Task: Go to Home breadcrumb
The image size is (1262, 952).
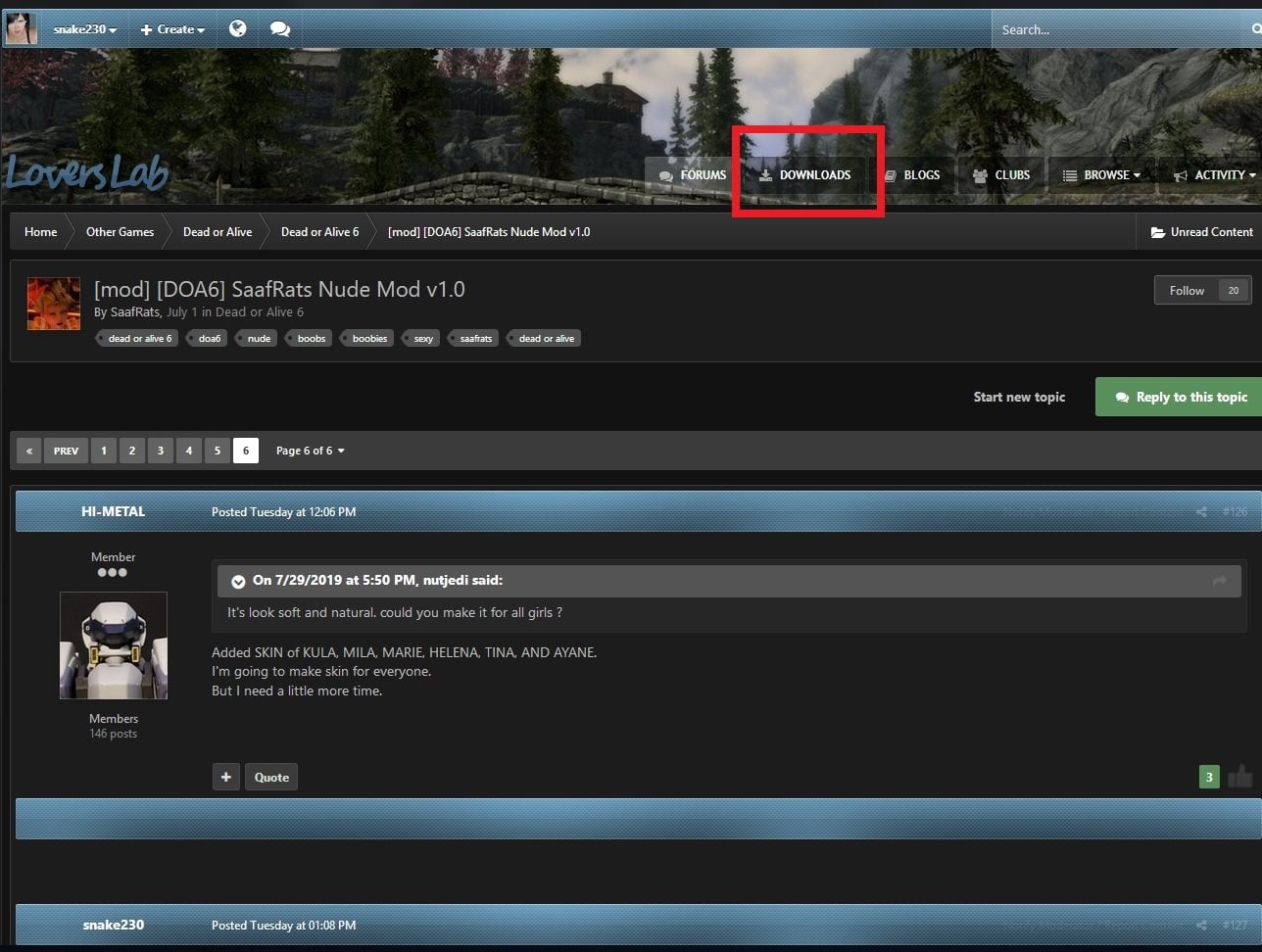Action: [x=41, y=232]
